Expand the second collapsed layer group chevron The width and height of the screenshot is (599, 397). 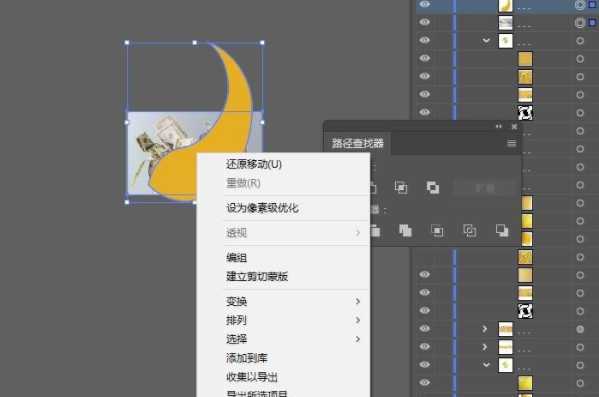[485, 347]
